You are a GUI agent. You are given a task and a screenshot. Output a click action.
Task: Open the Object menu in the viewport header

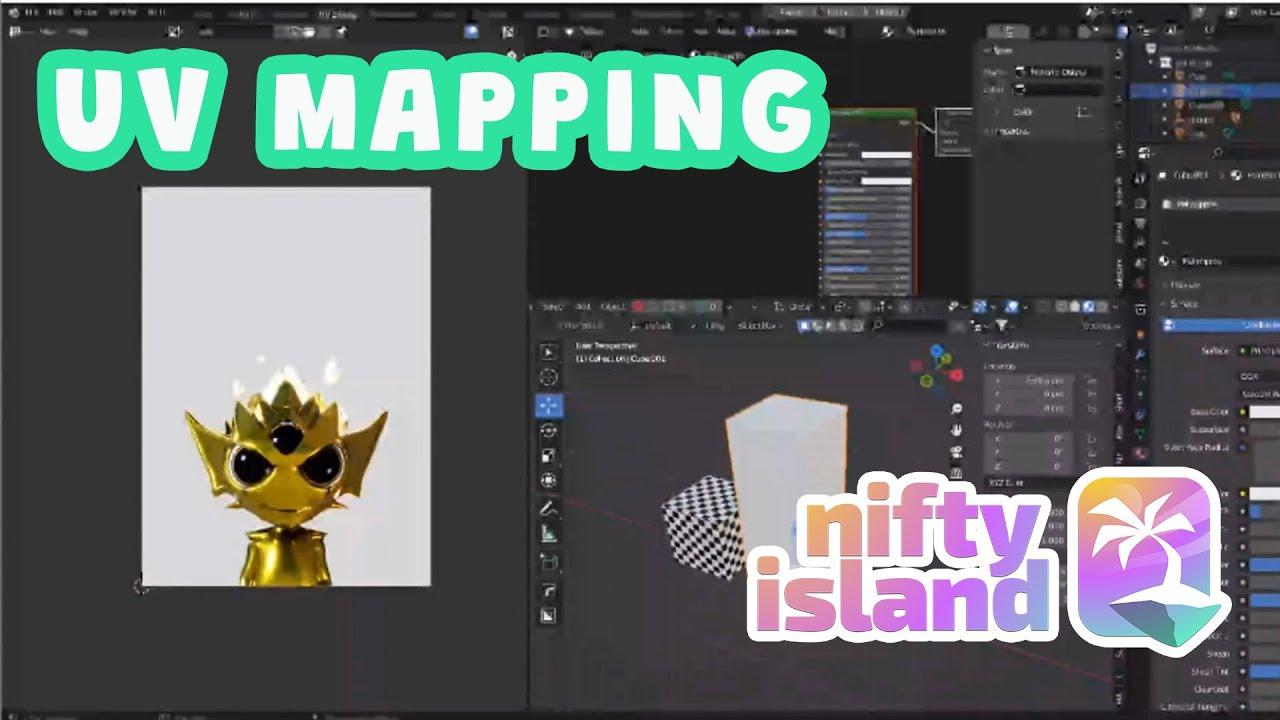click(x=614, y=308)
